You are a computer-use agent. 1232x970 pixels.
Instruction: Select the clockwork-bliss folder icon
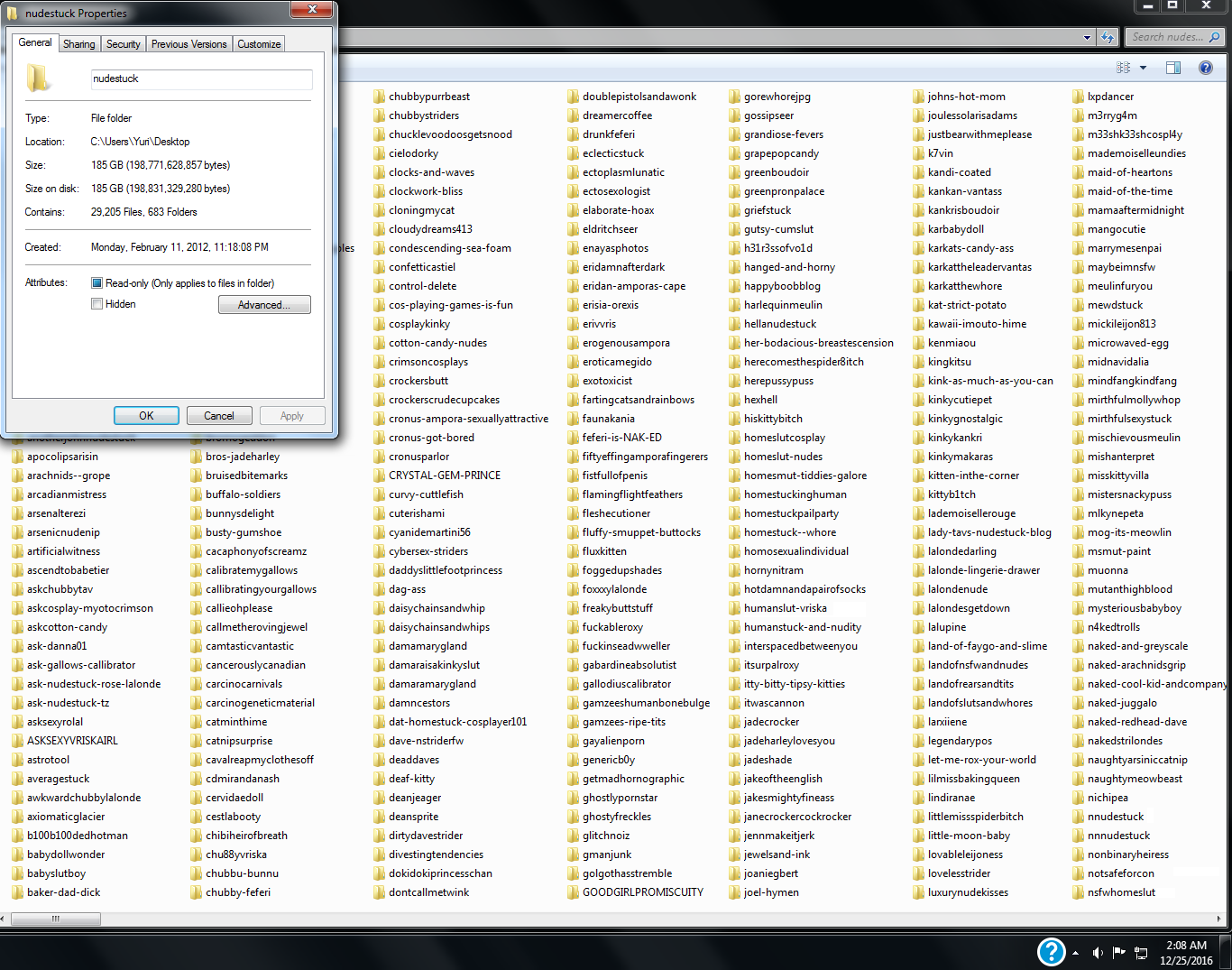tap(380, 191)
